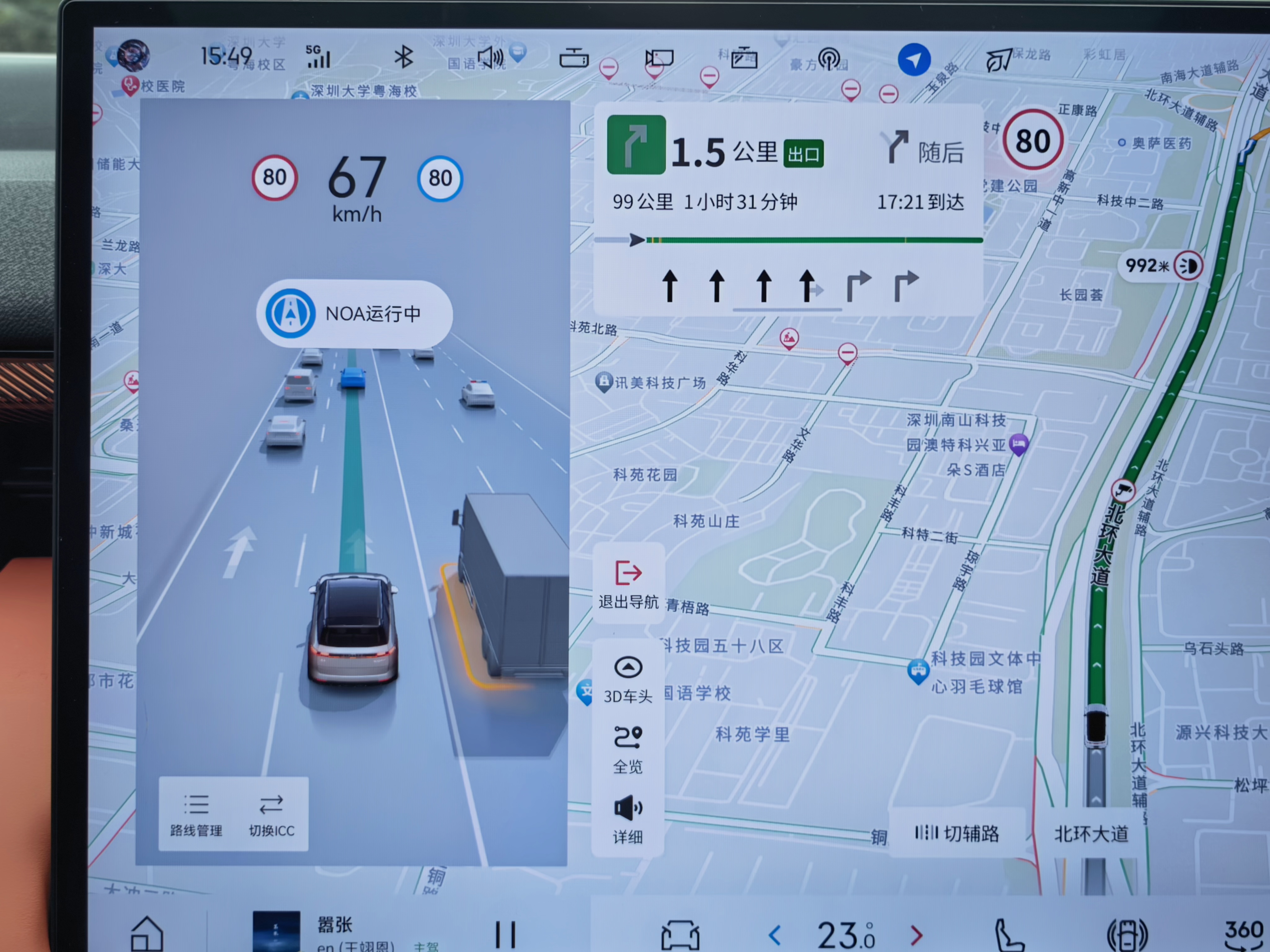Screen dimensions: 1270x952
Task: Tap the user avatar profile picture
Action: pos(133,56)
